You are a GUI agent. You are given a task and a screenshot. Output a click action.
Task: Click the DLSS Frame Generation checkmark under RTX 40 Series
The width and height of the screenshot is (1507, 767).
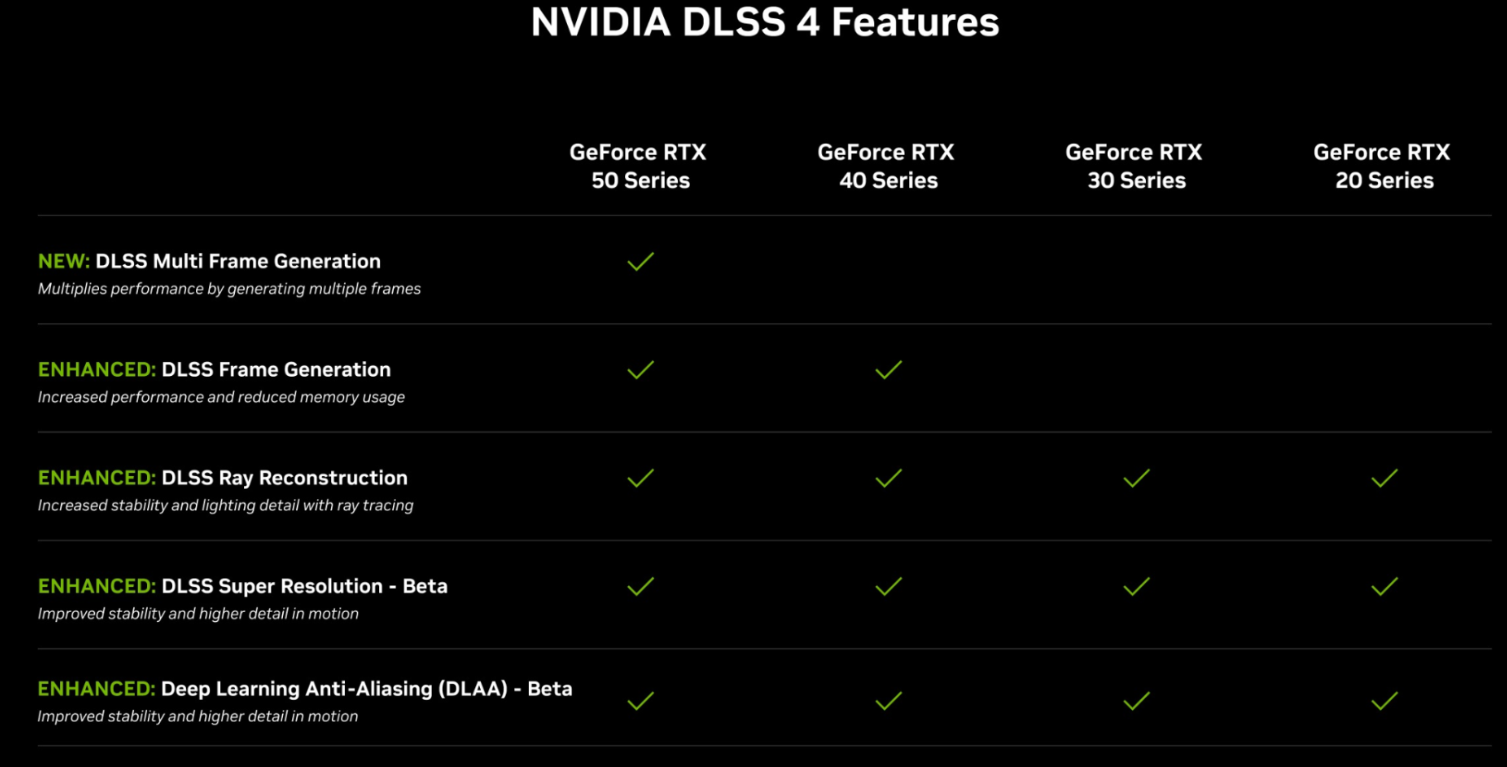click(x=888, y=370)
